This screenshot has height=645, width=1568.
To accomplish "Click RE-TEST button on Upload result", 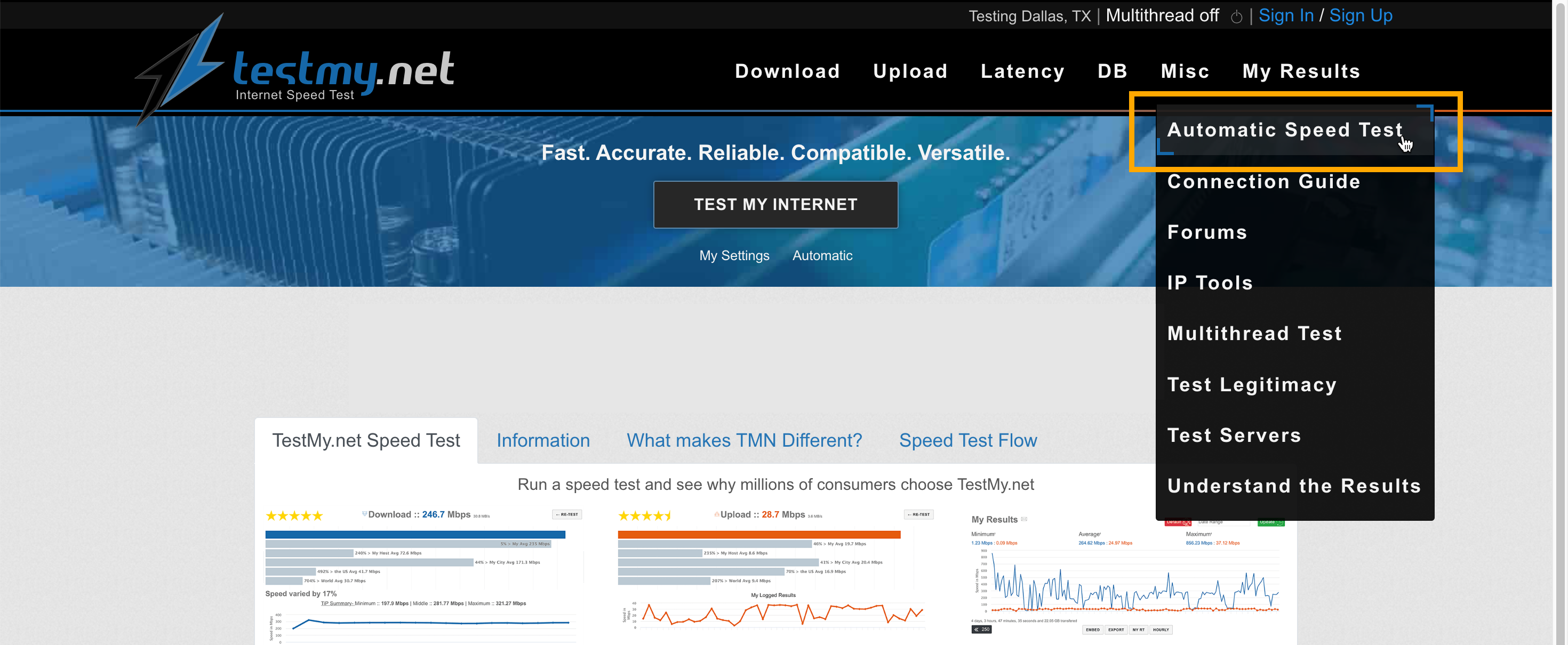I will tap(918, 515).
